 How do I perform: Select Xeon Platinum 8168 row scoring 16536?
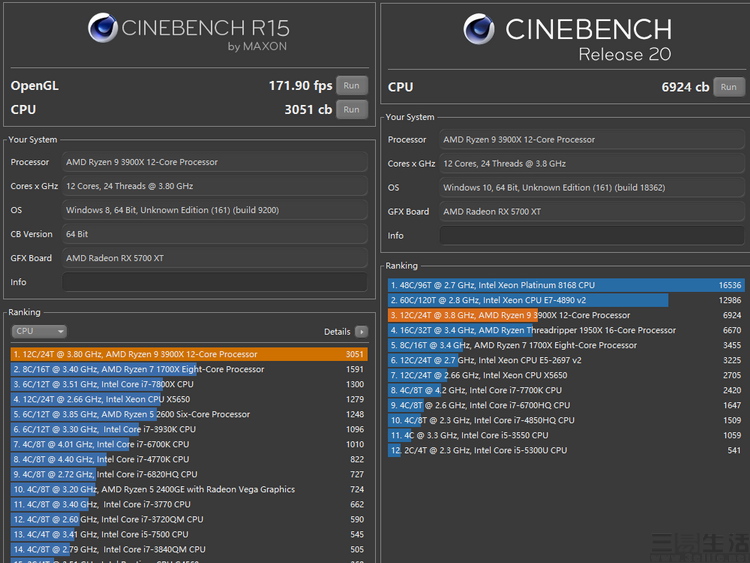[x=566, y=285]
